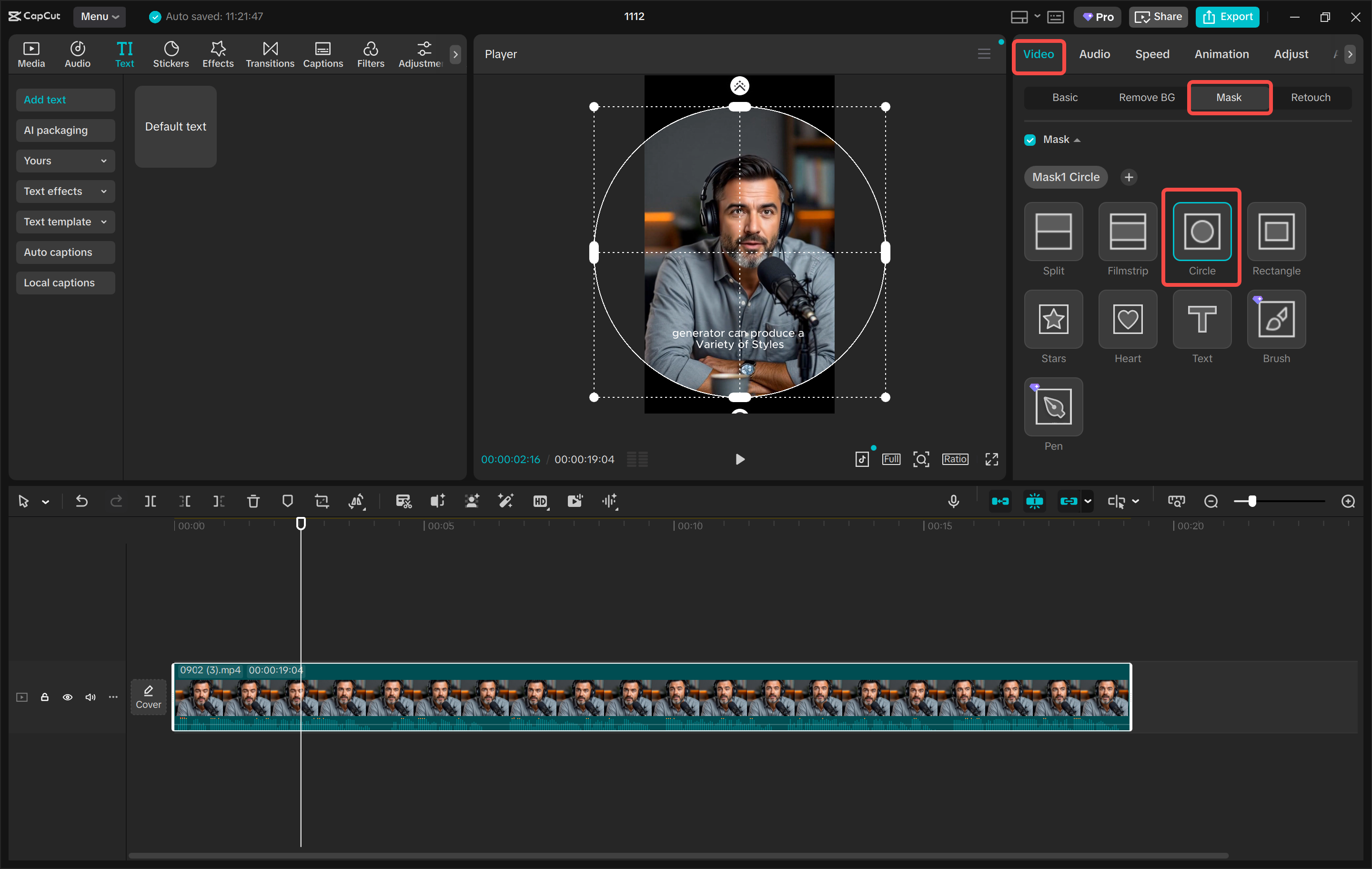Open the Stickers panel

coord(171,54)
